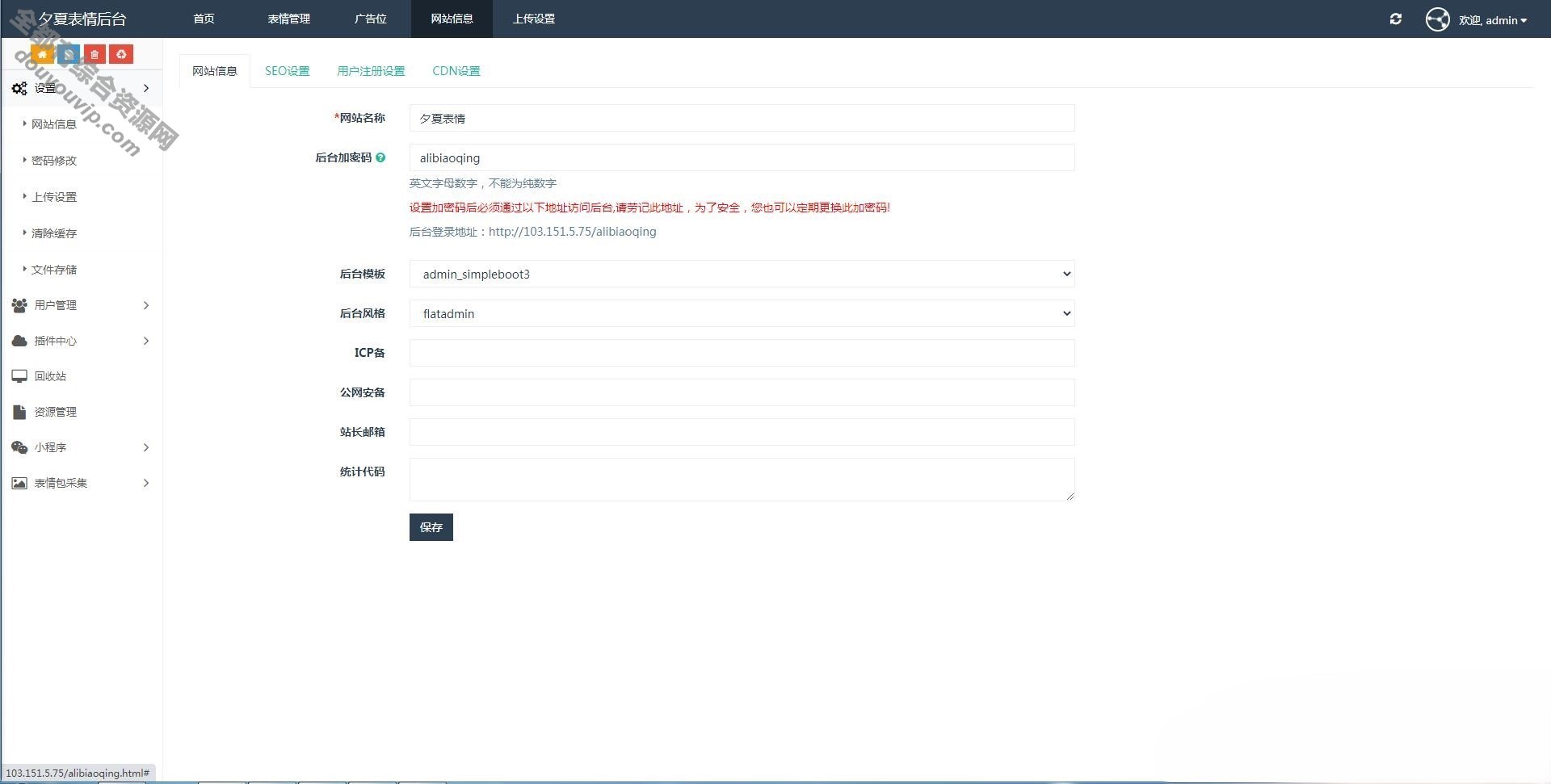The image size is (1551, 784).
Task: Click the 网站名称 input field
Action: pos(742,118)
